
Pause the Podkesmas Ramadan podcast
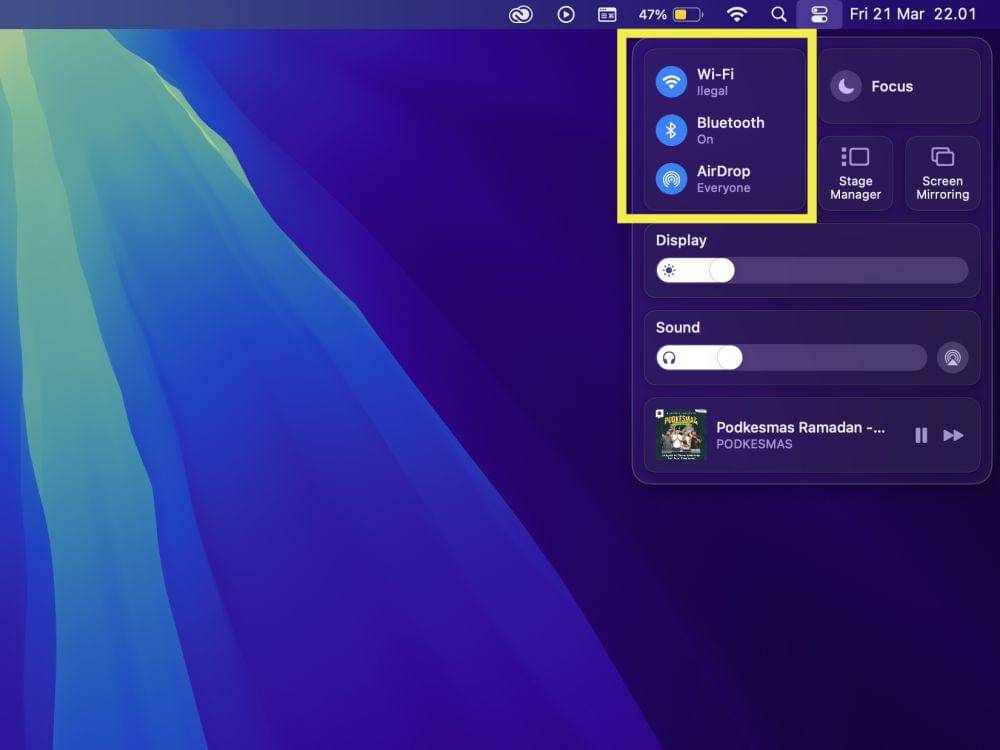click(x=921, y=435)
